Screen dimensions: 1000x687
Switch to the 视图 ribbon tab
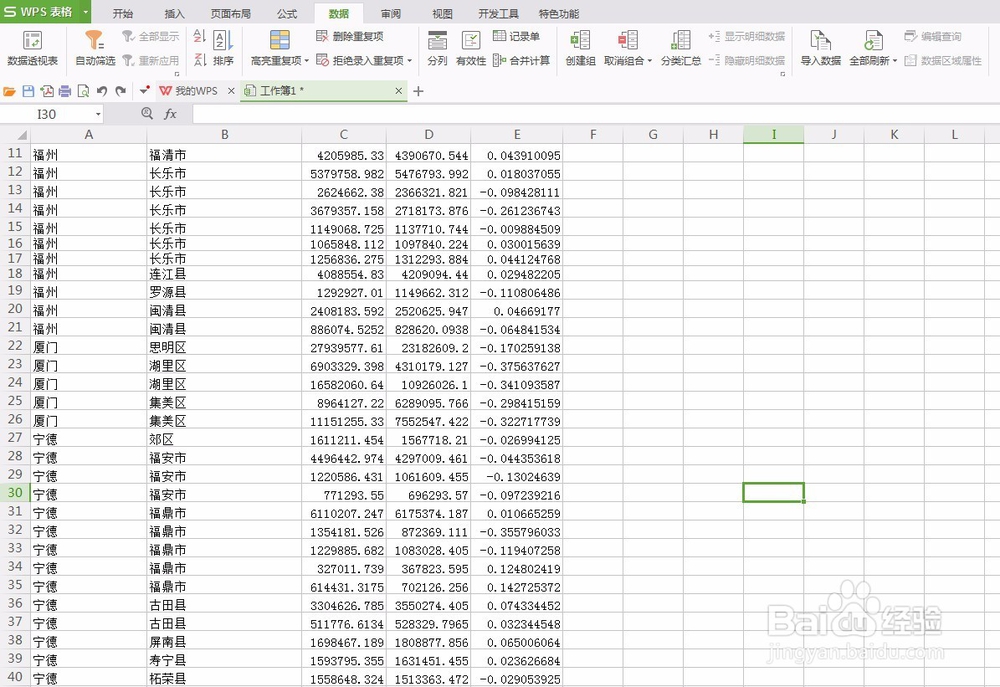tap(442, 13)
